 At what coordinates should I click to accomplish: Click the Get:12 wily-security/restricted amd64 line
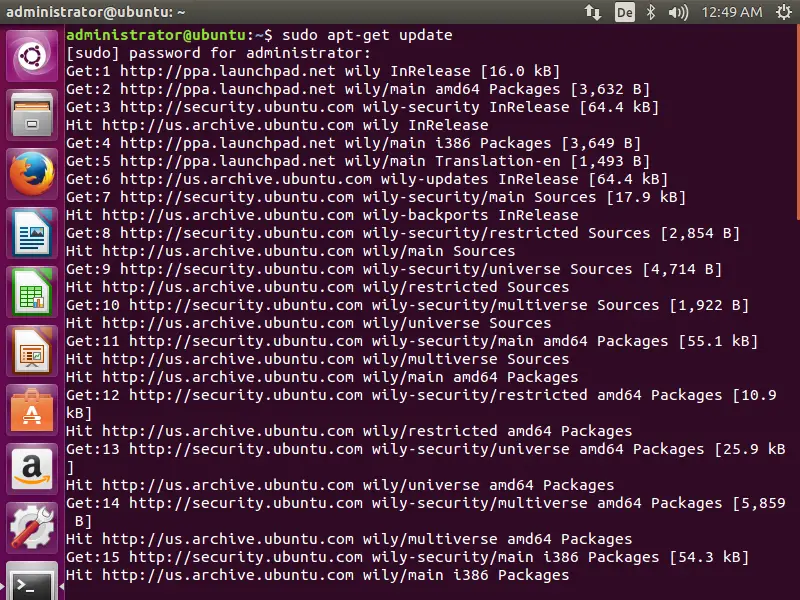(x=421, y=404)
